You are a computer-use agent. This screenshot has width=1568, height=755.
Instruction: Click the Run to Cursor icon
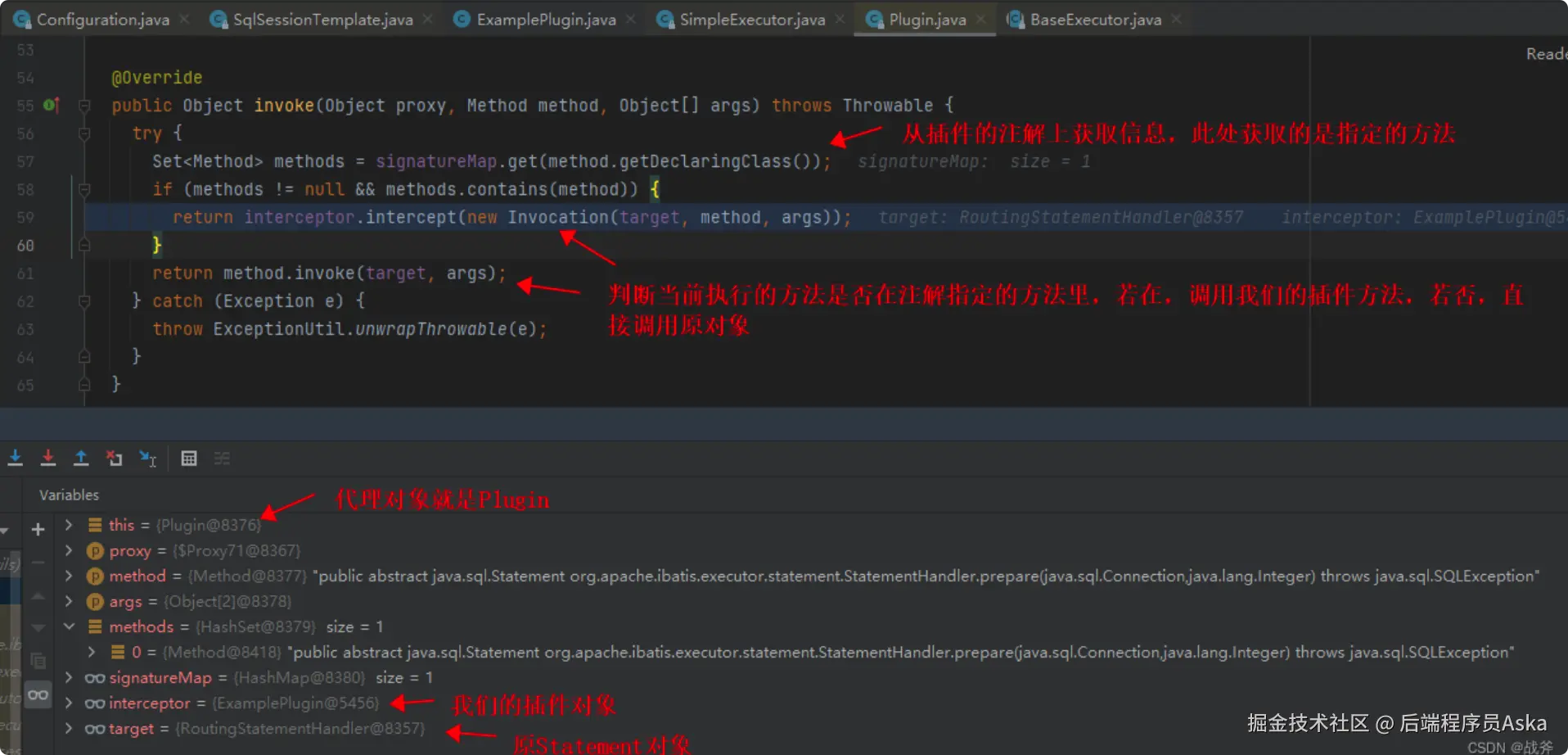click(147, 459)
